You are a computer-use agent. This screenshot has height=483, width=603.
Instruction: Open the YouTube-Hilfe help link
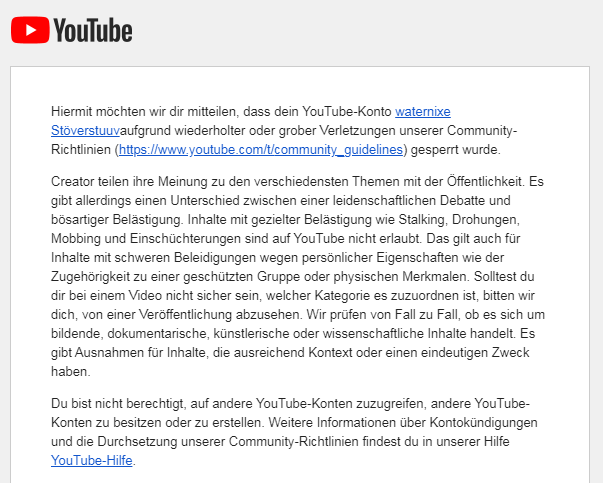(x=92, y=460)
